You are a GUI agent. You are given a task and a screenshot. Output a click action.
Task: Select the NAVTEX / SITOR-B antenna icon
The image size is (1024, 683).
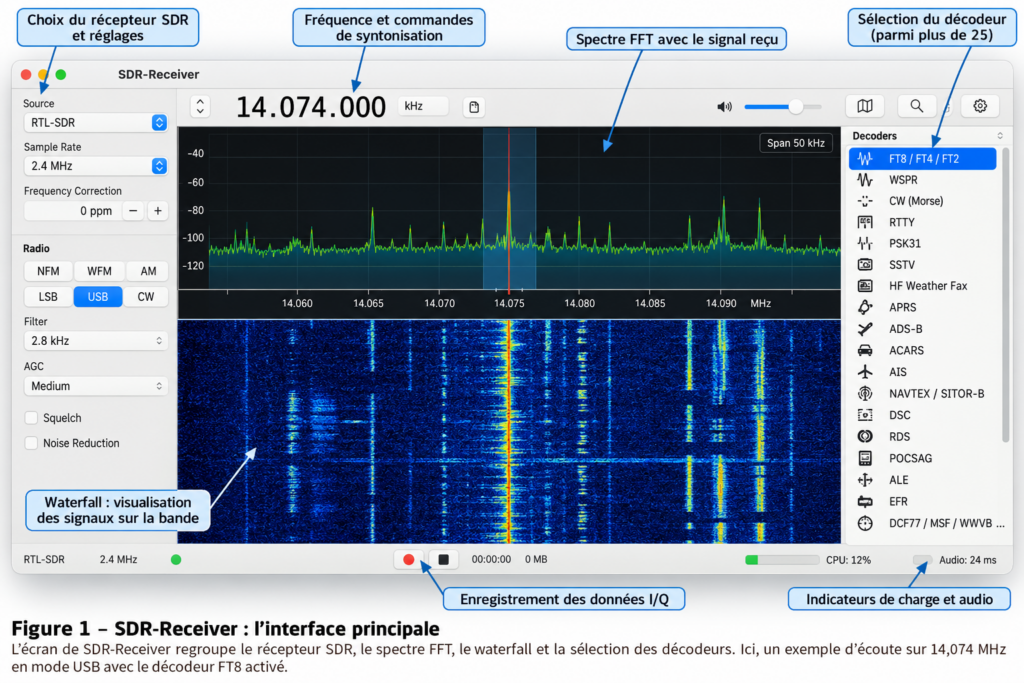(865, 394)
